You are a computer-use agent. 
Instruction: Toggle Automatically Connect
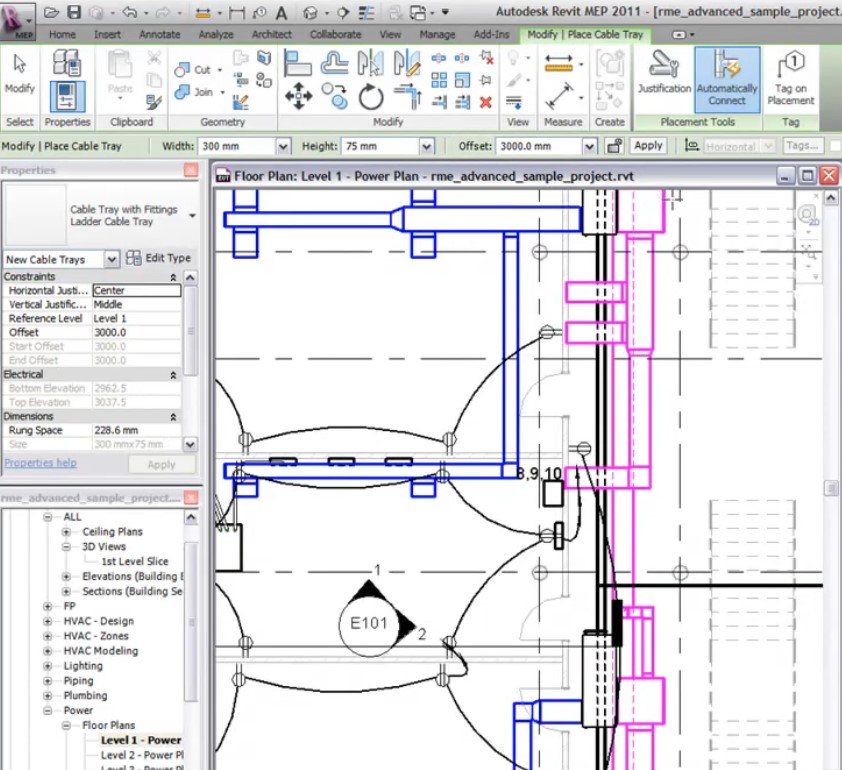click(727, 79)
